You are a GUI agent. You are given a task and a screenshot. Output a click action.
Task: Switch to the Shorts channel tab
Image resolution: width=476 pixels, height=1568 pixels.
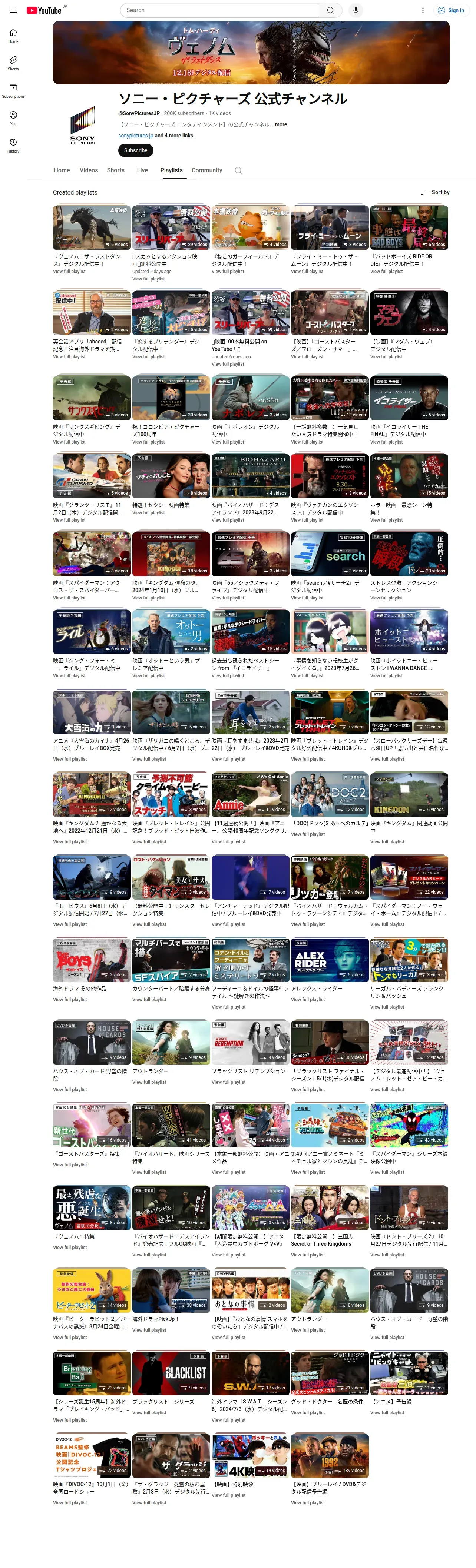(x=116, y=170)
